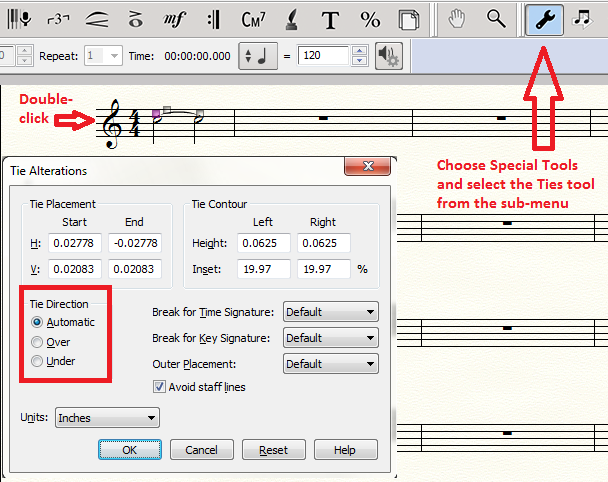
Task: Select the Zoom magnifier tool
Action: 496,19
